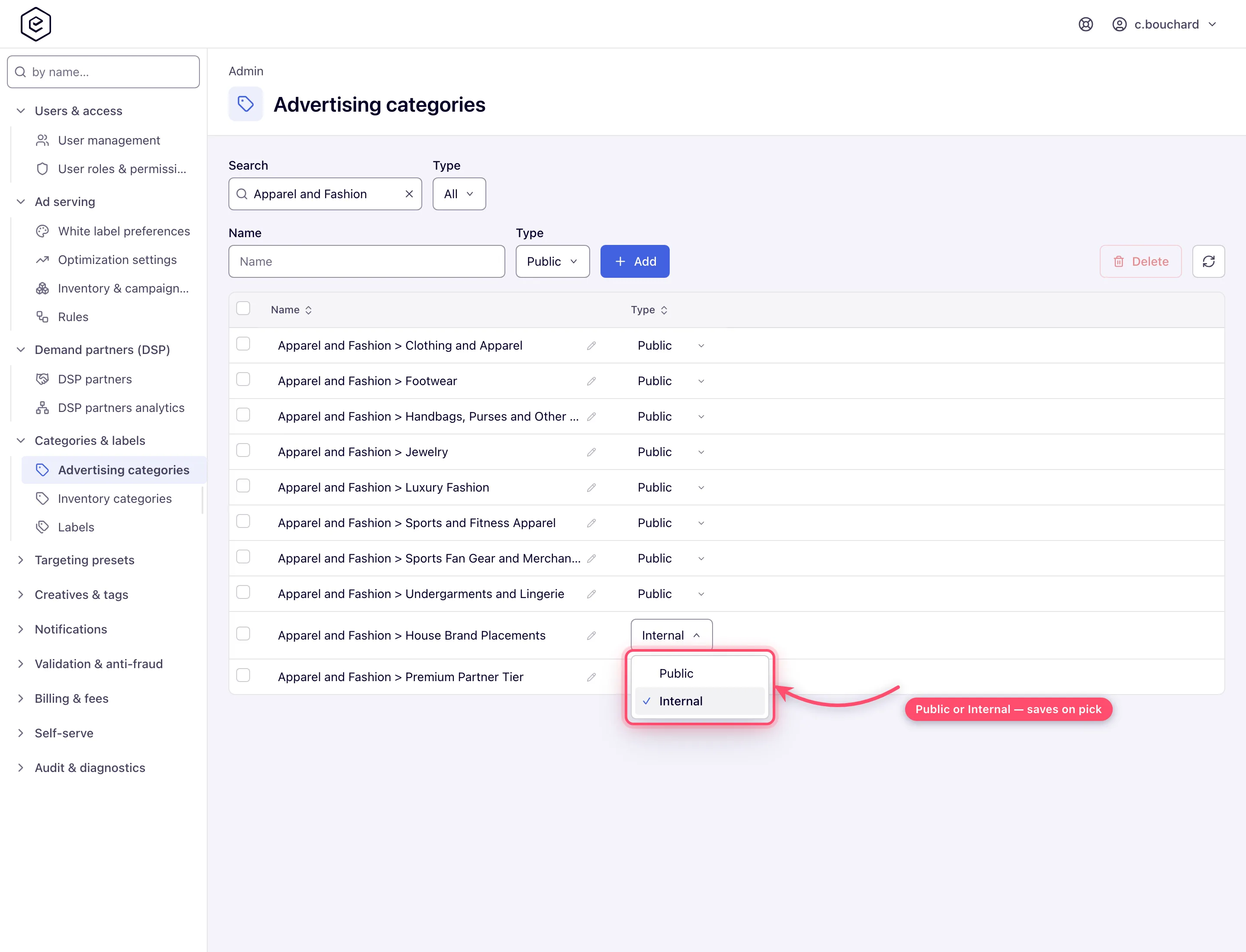Viewport: 1246px width, 952px height.
Task: Open the new category Type dropdown showing Public
Action: coord(552,261)
